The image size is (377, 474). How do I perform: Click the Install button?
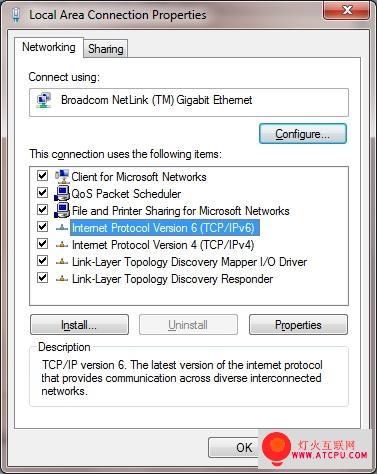[x=79, y=325]
